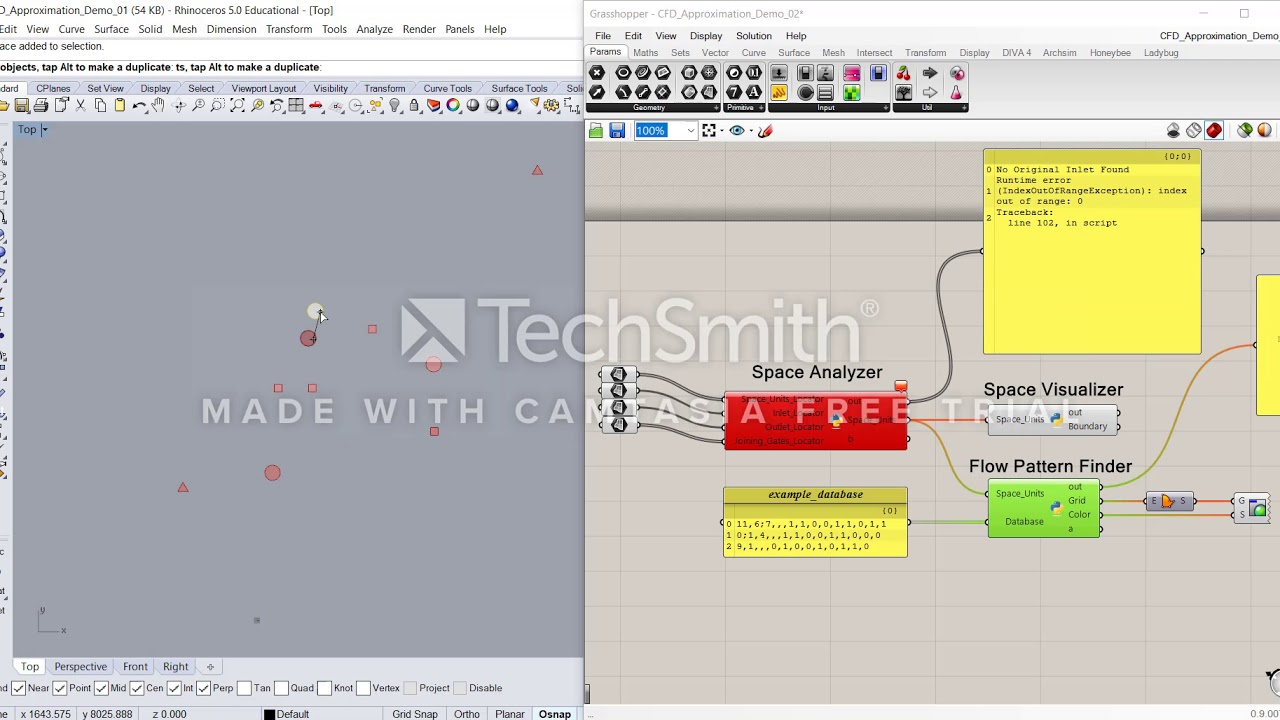The image size is (1280, 720).
Task: Switch to the Maths tab in Grasshopper
Action: click(645, 53)
